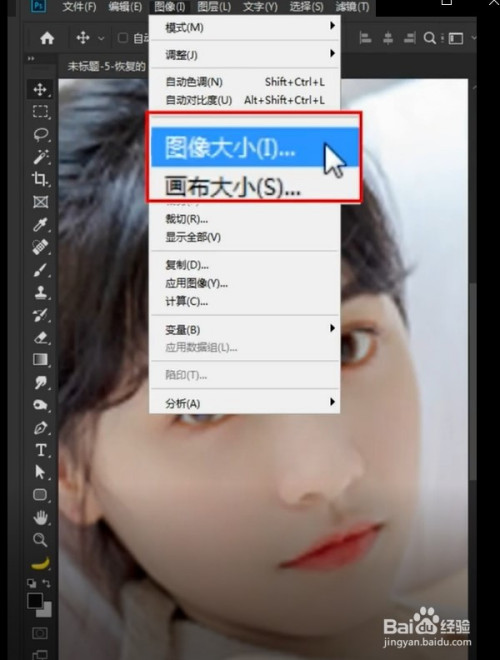
Task: Select the Sponge/Dodge tool
Action: coord(40,405)
